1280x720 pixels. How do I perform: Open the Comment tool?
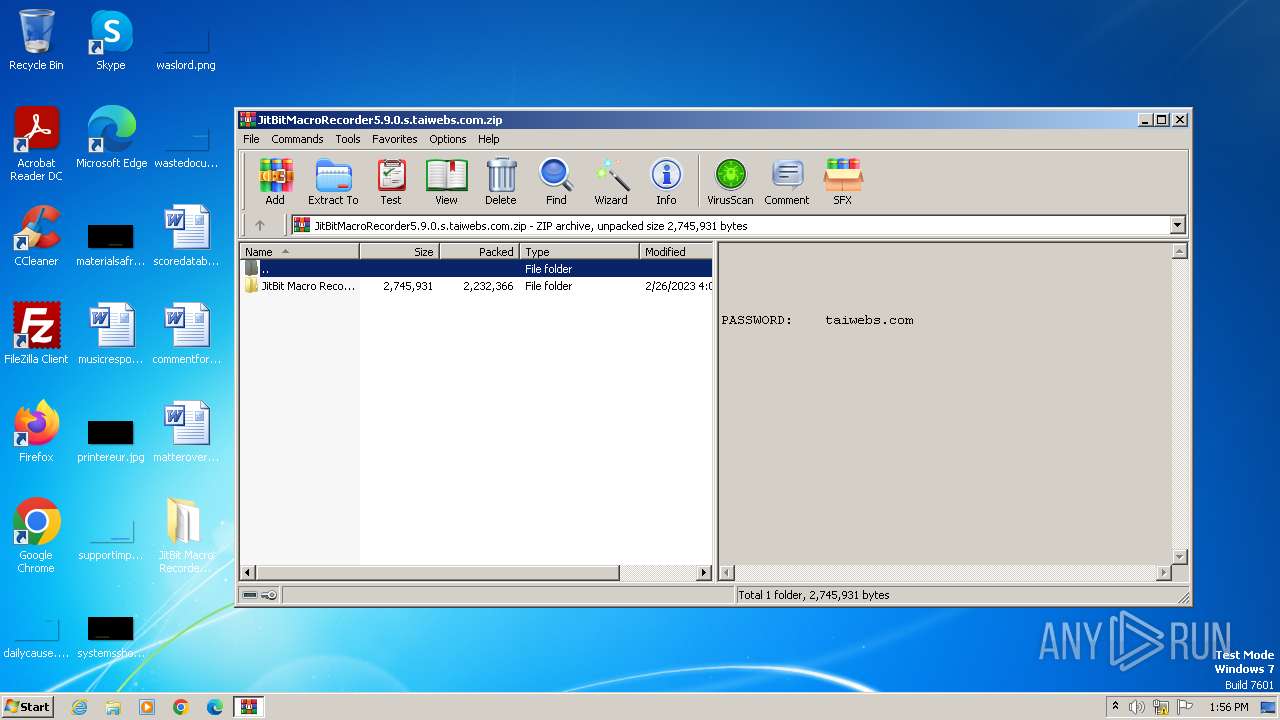tap(787, 181)
